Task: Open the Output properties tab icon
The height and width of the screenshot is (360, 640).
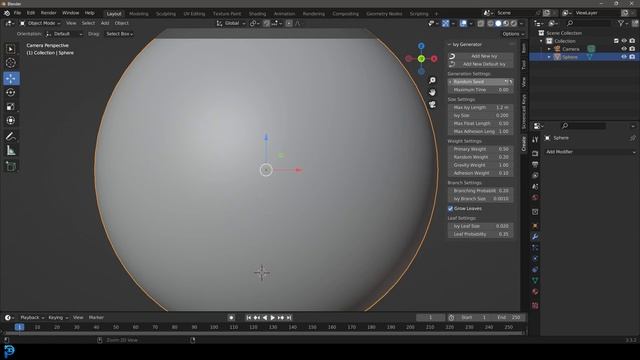Action: 535,164
